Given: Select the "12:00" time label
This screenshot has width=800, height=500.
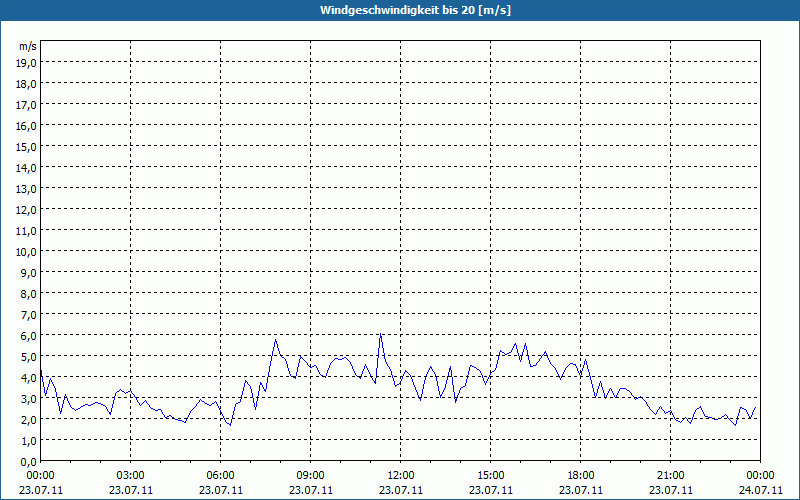Looking at the screenshot, I should click(401, 476).
